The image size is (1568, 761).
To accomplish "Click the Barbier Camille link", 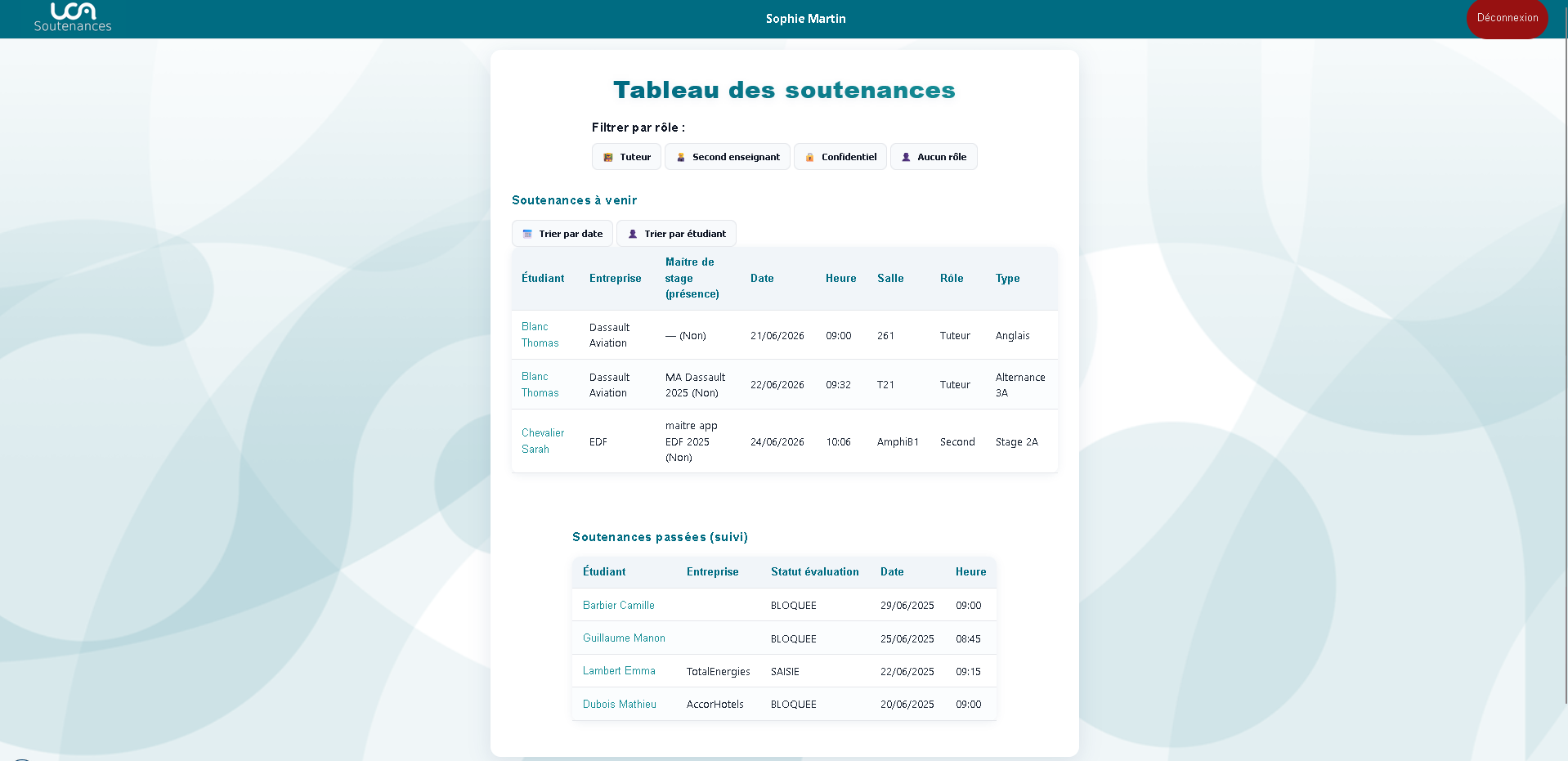I will 618,606.
